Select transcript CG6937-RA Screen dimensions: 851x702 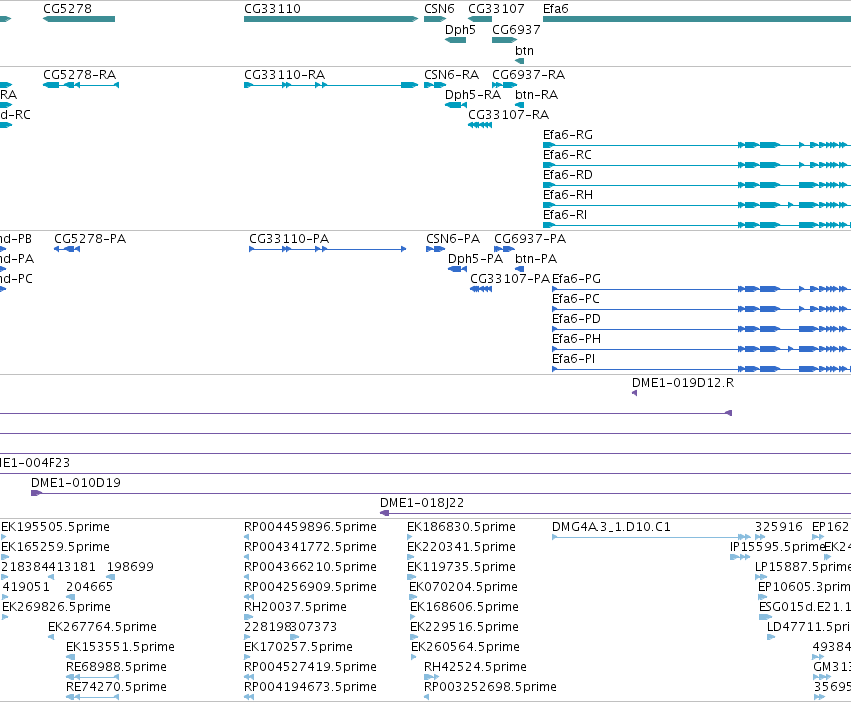coord(529,74)
